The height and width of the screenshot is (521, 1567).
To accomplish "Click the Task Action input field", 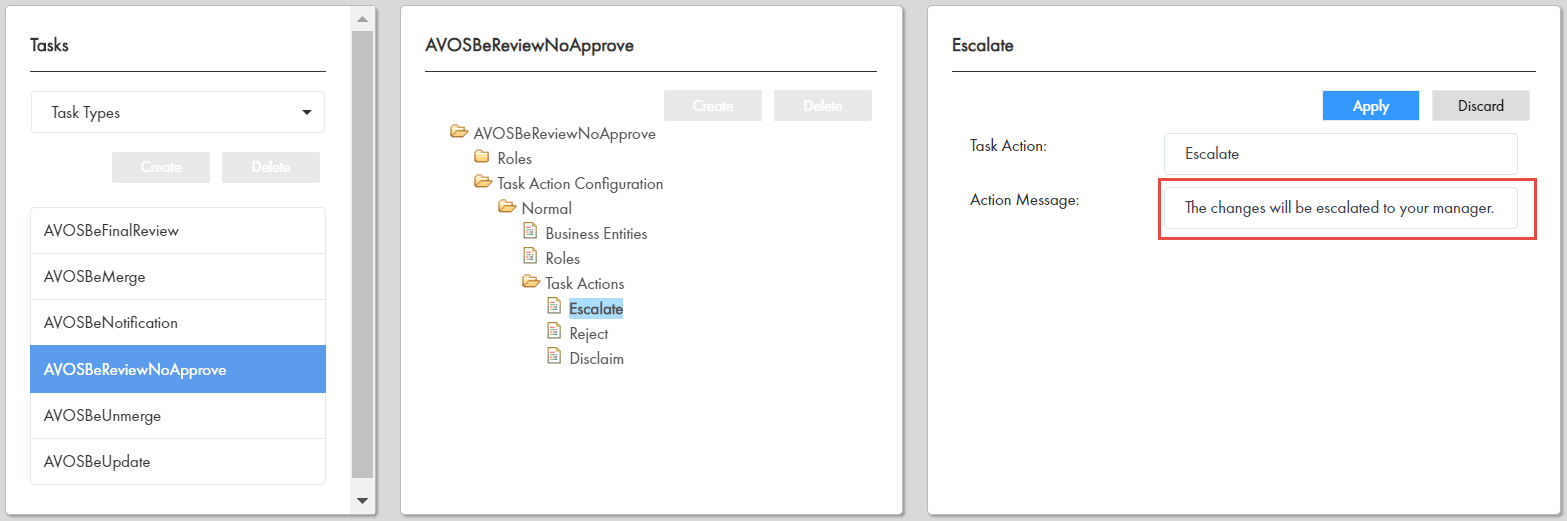I will coord(1341,154).
